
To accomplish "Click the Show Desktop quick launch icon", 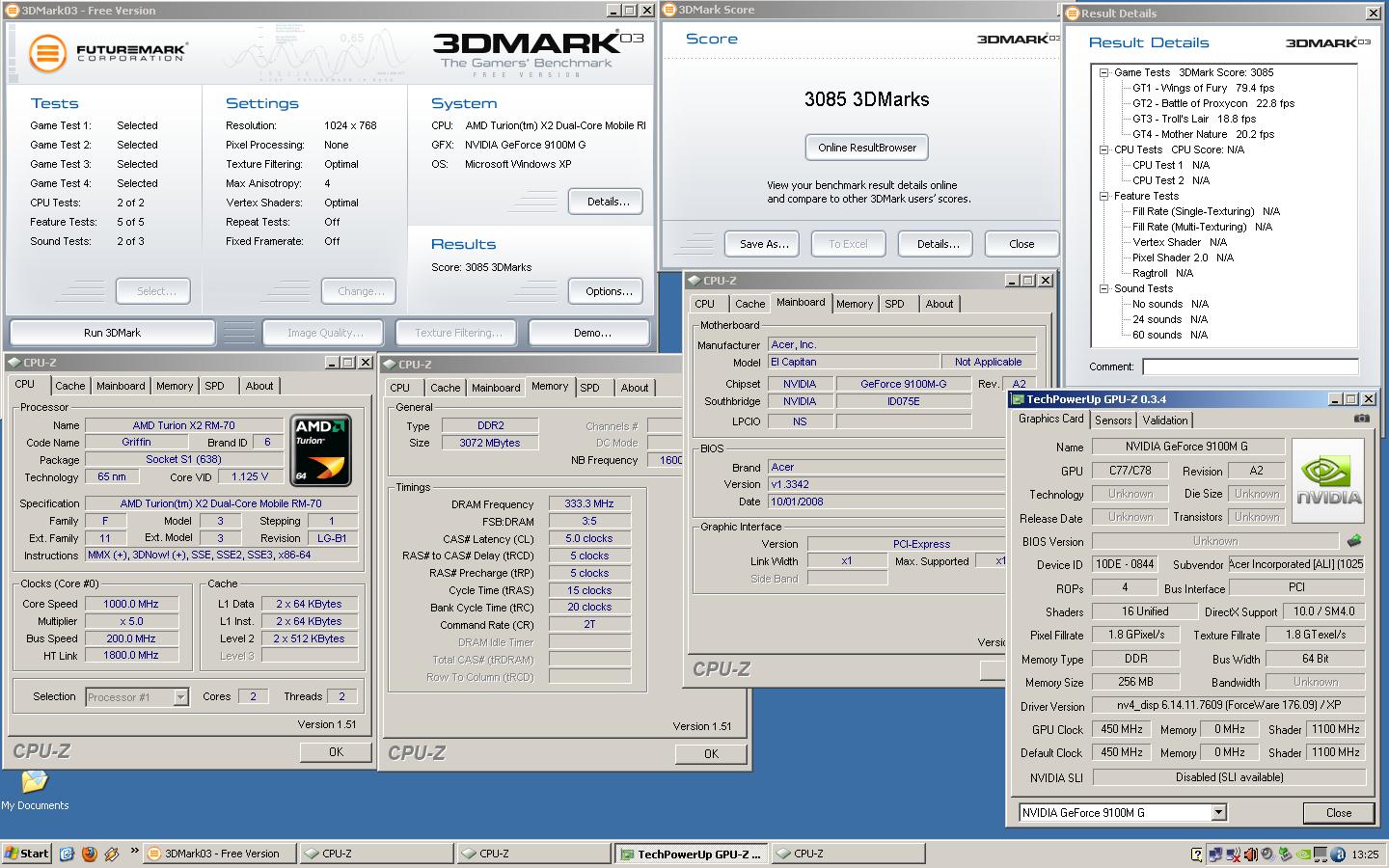I will tap(67, 854).
